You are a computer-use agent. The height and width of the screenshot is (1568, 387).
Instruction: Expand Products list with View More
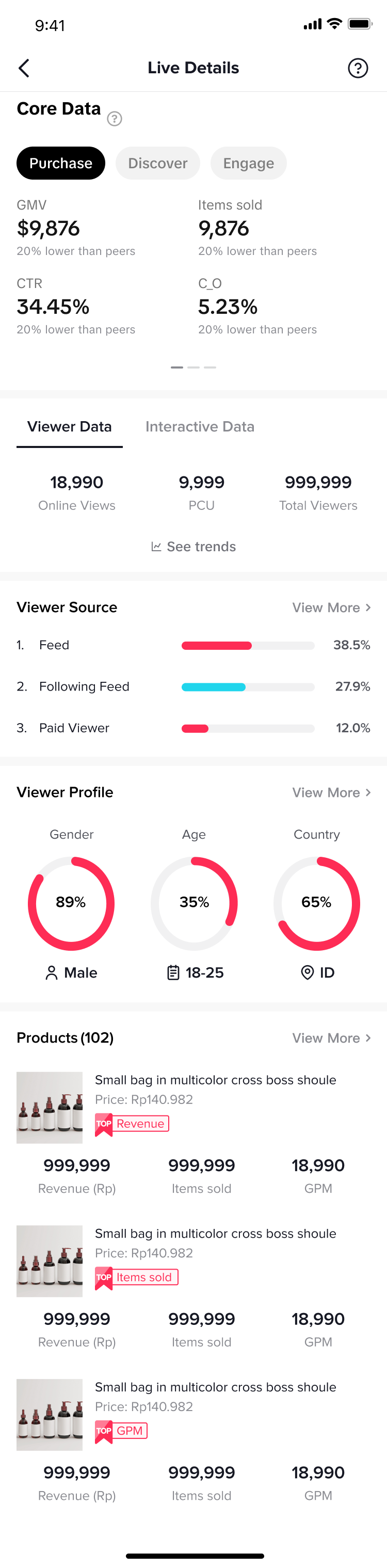coord(331,1038)
